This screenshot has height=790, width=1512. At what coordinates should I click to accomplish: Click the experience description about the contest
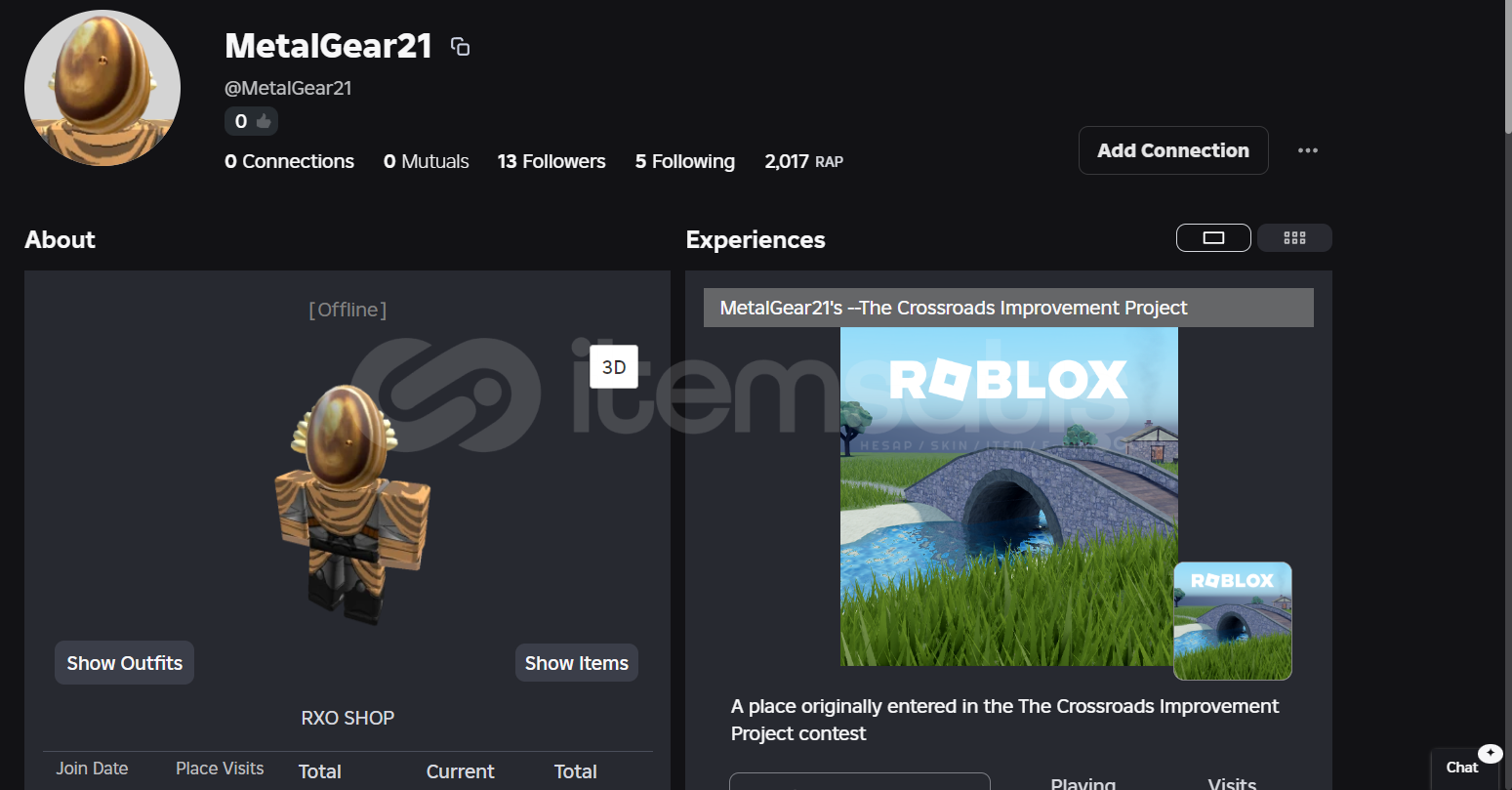pyautogui.click(x=1004, y=720)
